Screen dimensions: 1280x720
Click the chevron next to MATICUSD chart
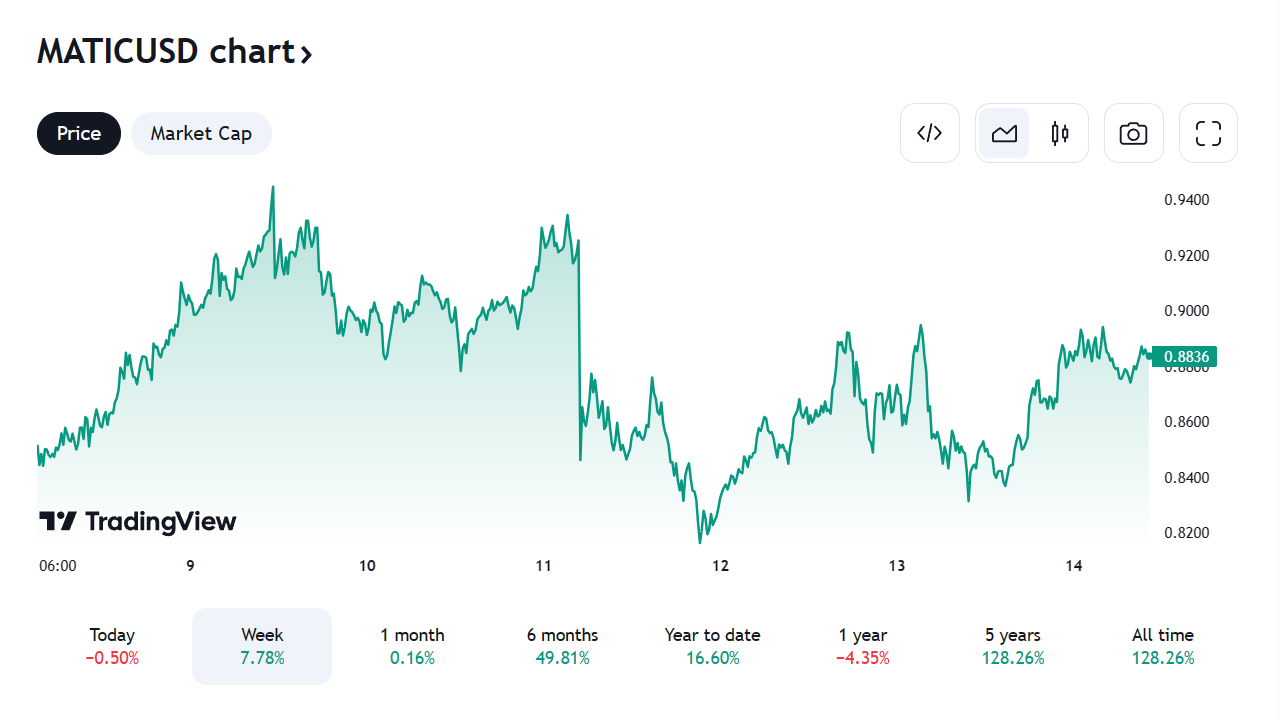[x=306, y=53]
